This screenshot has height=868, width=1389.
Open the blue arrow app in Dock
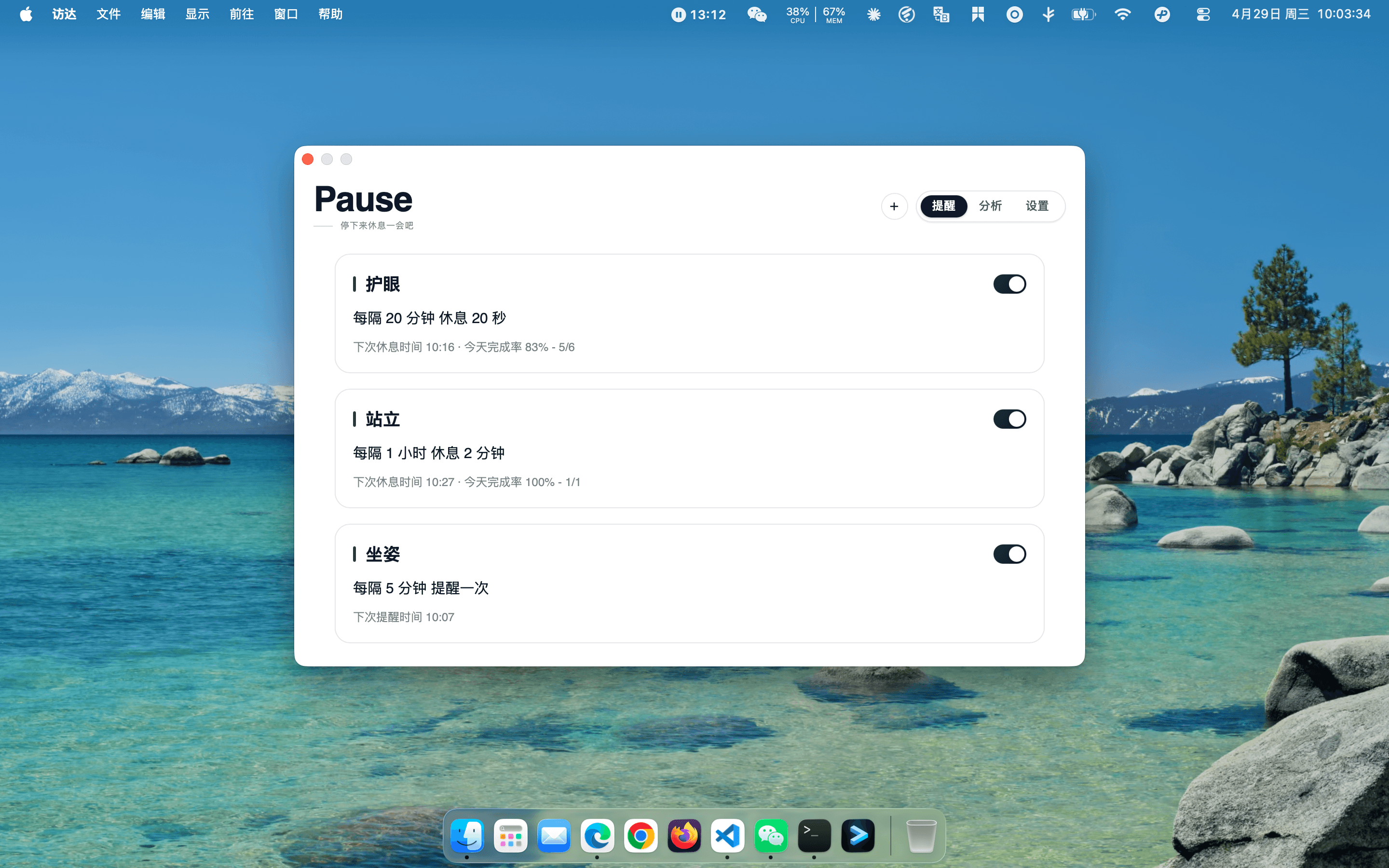[x=858, y=835]
